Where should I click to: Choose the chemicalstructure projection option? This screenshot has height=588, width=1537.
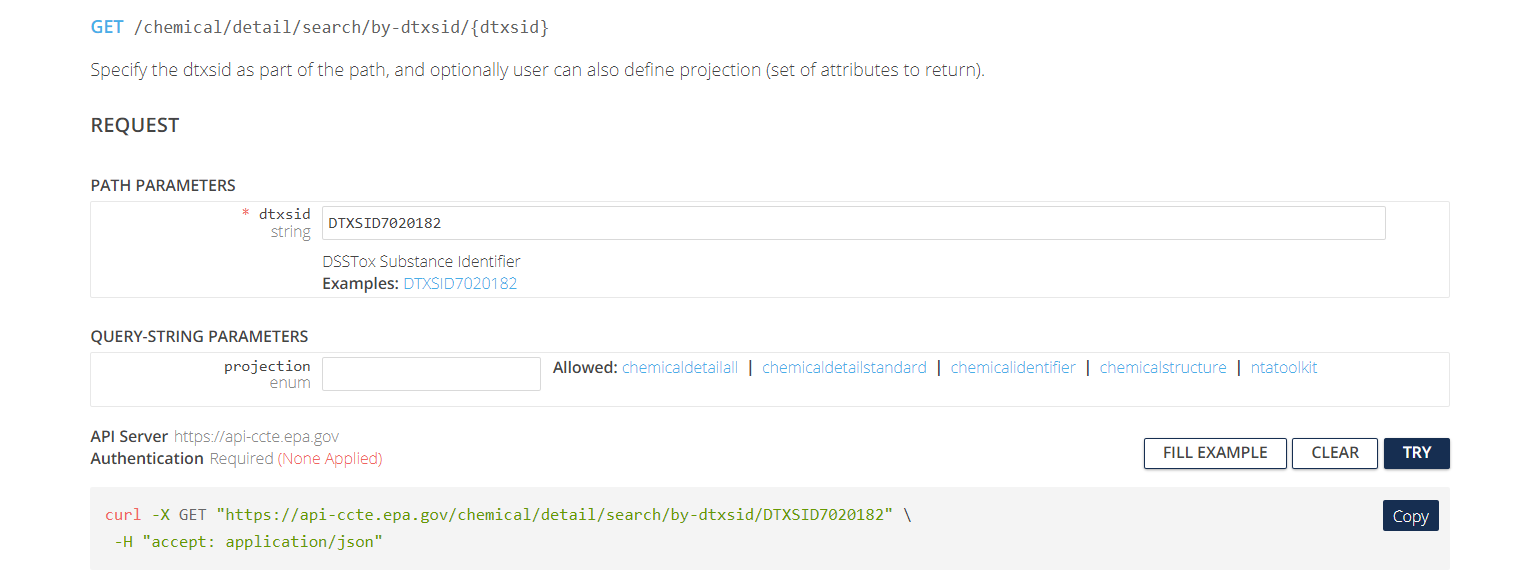[x=1163, y=368]
